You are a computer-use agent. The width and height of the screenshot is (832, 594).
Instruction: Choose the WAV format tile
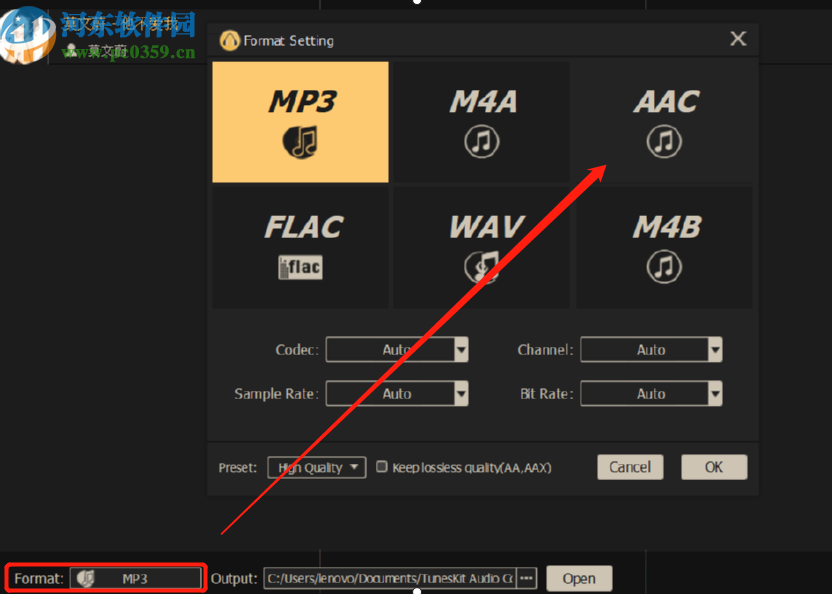482,247
